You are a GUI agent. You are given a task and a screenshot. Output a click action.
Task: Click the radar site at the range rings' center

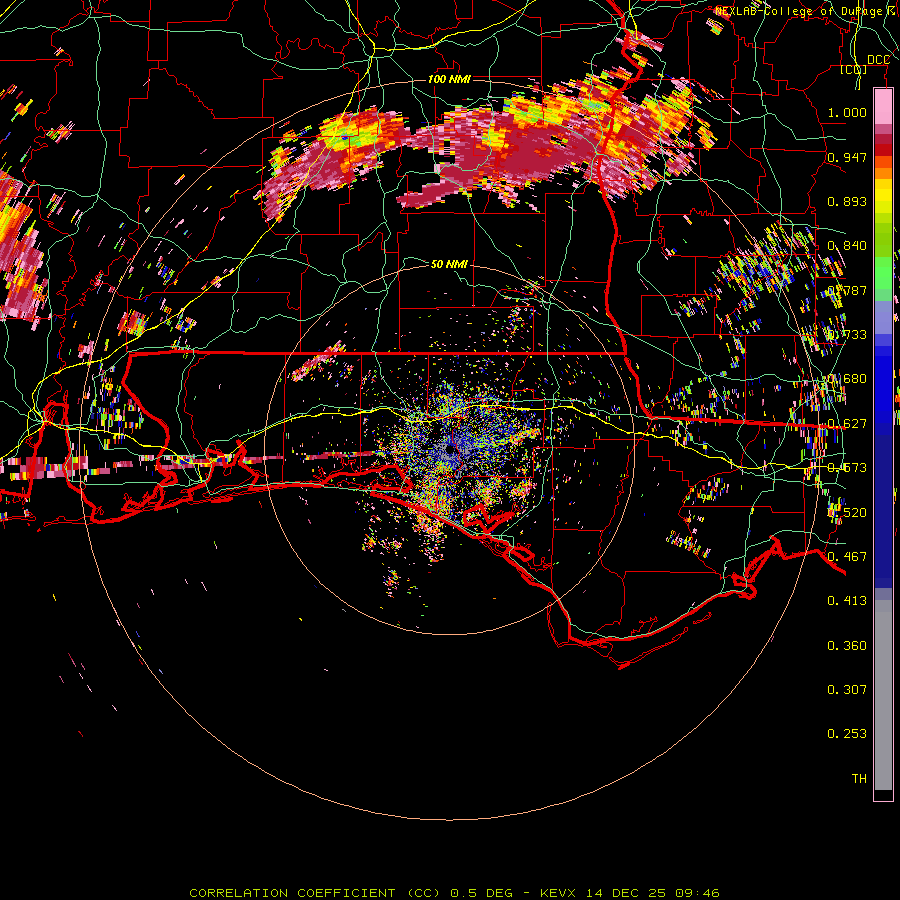(x=450, y=451)
